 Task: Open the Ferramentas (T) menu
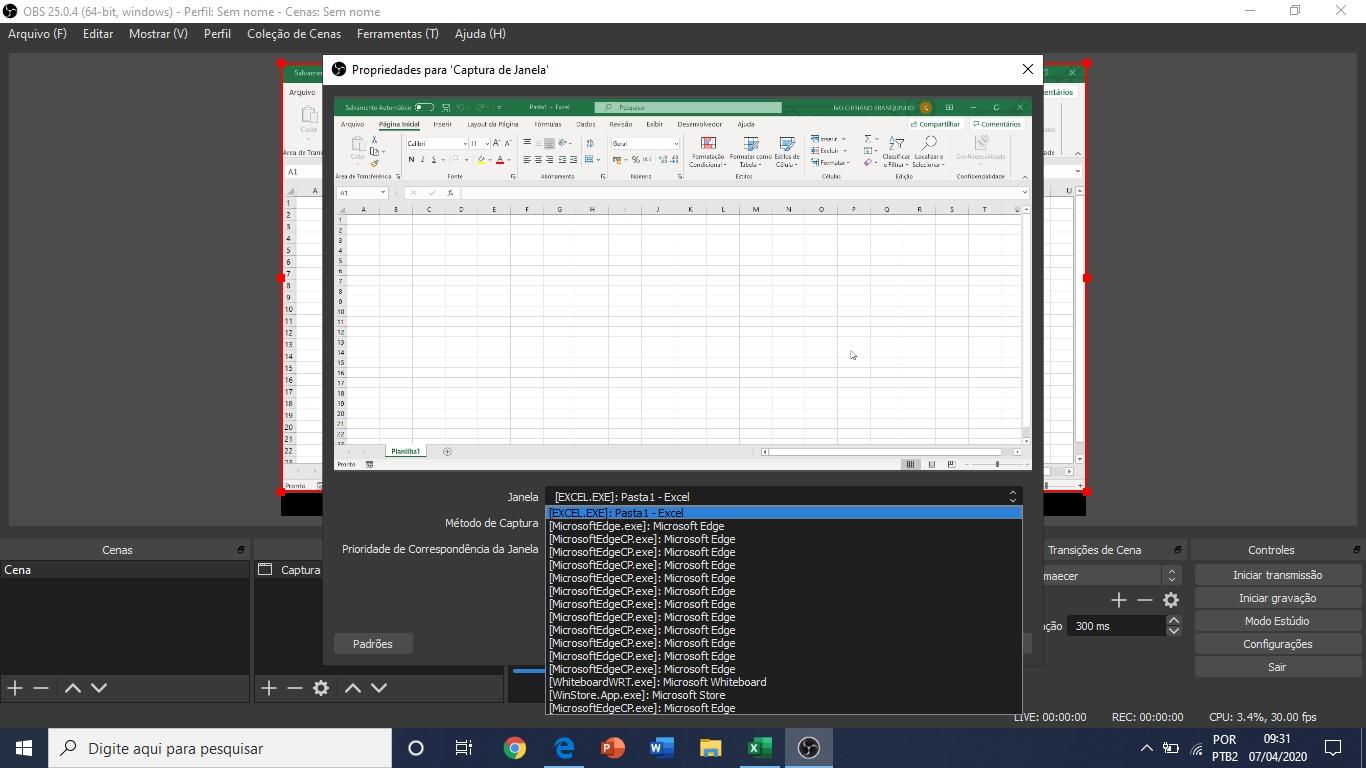click(397, 34)
